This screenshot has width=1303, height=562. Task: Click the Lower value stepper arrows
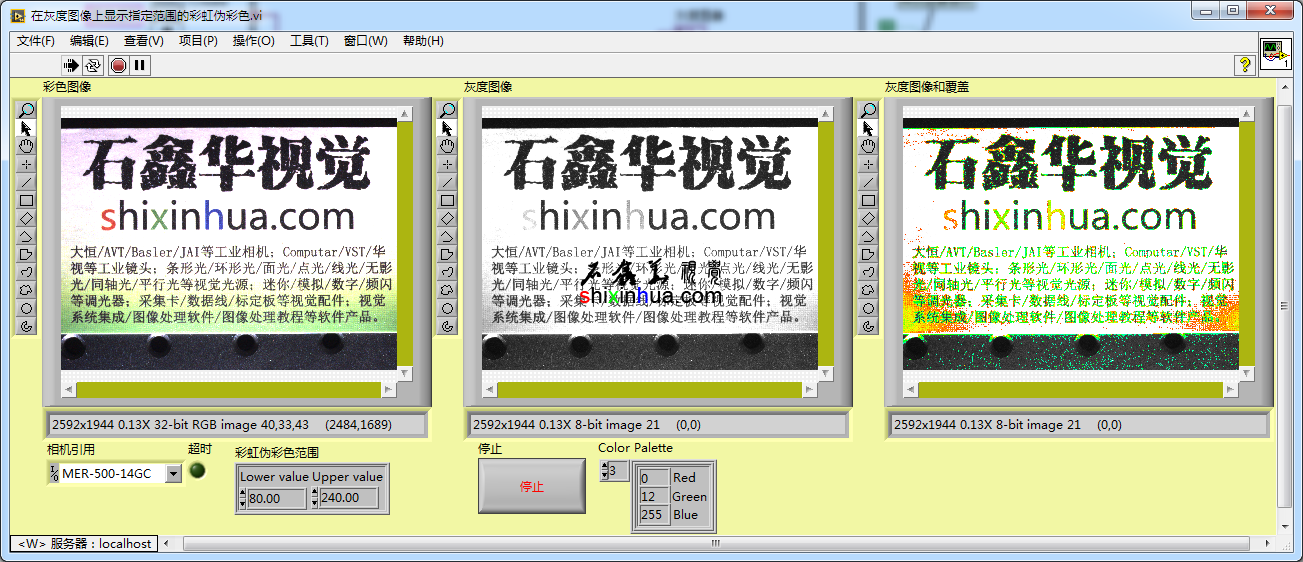pyautogui.click(x=243, y=497)
